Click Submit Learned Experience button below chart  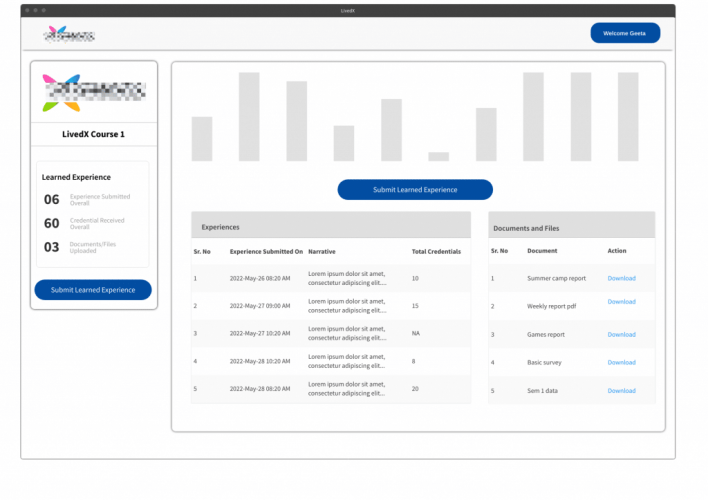(x=415, y=190)
